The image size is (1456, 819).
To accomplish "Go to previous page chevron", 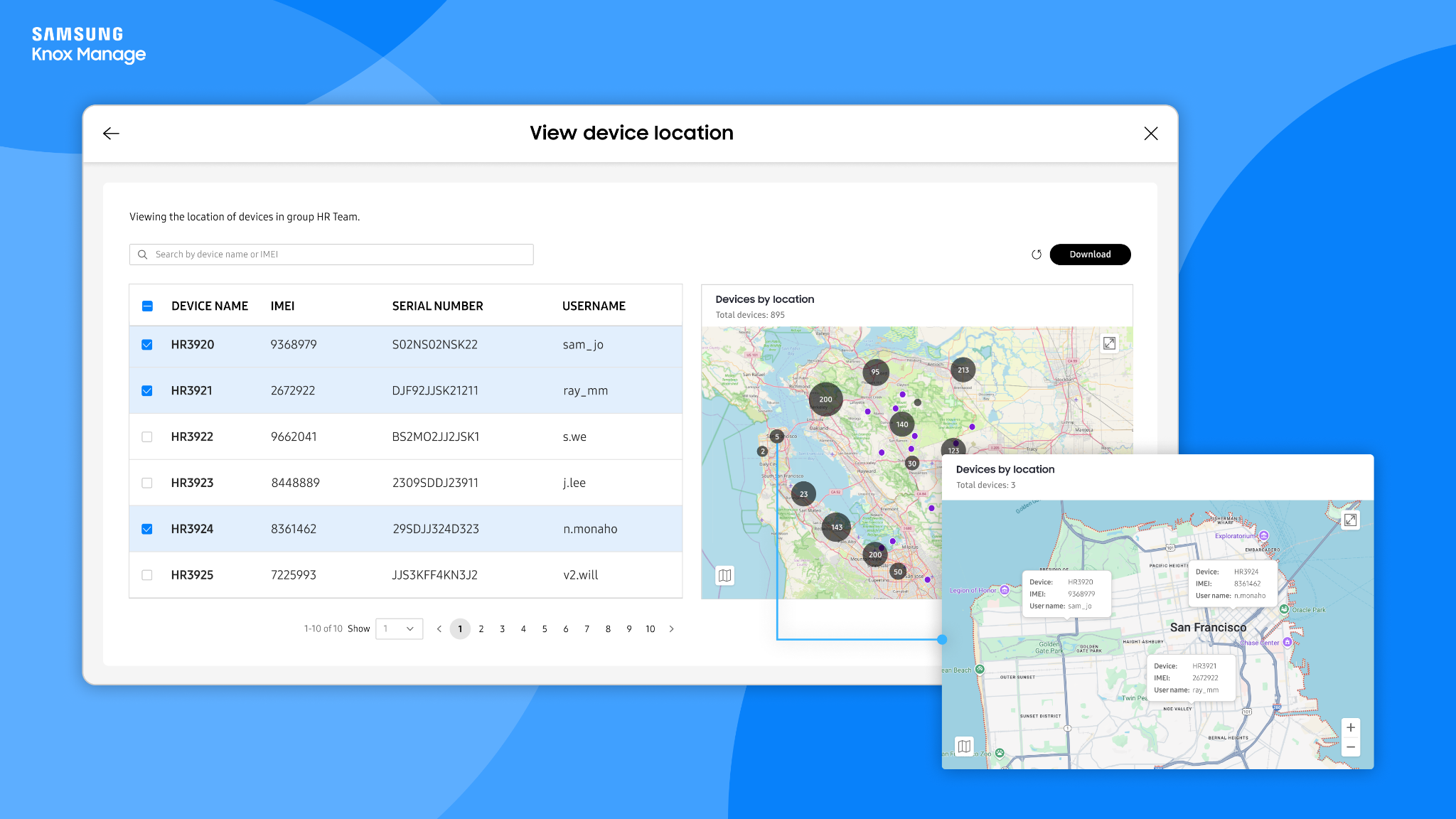I will tap(439, 629).
